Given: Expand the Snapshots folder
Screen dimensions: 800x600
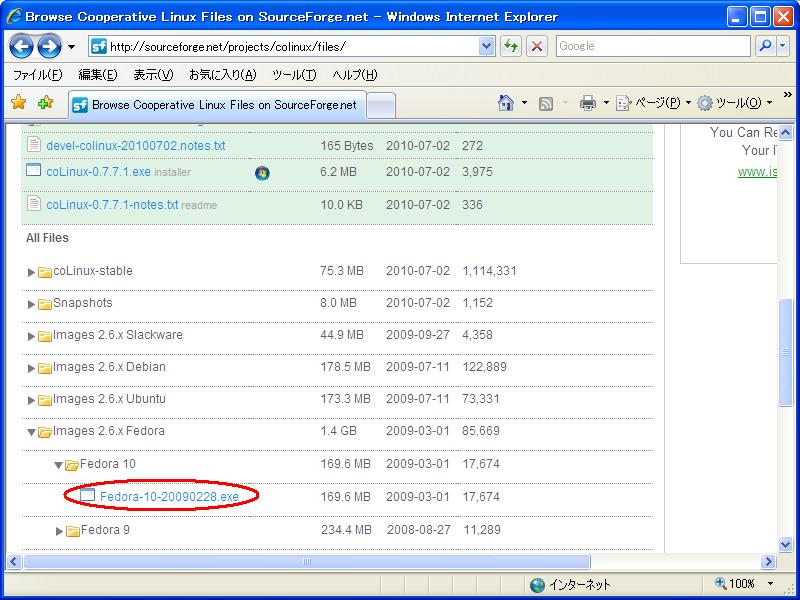Looking at the screenshot, I should pyautogui.click(x=32, y=304).
